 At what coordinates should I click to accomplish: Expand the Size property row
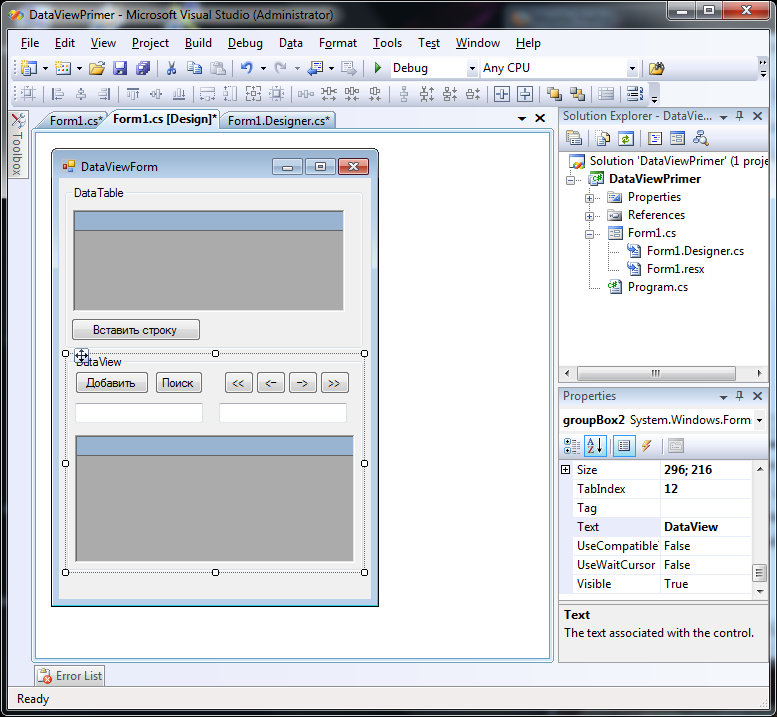(565, 469)
